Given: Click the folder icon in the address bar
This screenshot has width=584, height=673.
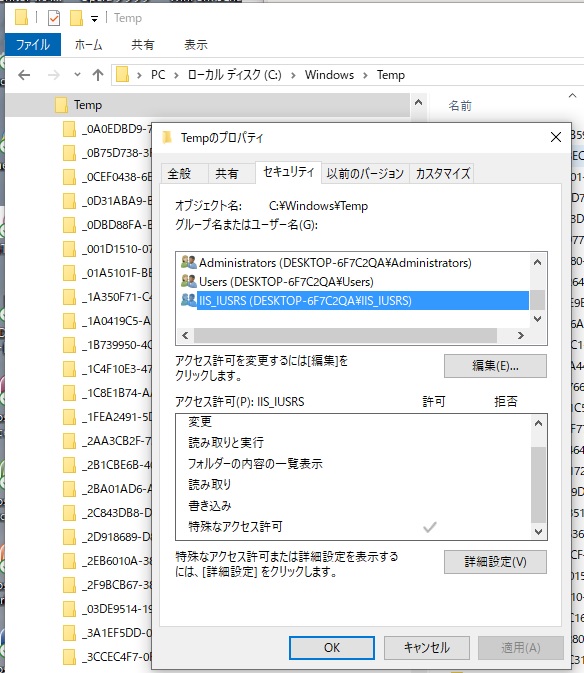Looking at the screenshot, I should point(123,75).
